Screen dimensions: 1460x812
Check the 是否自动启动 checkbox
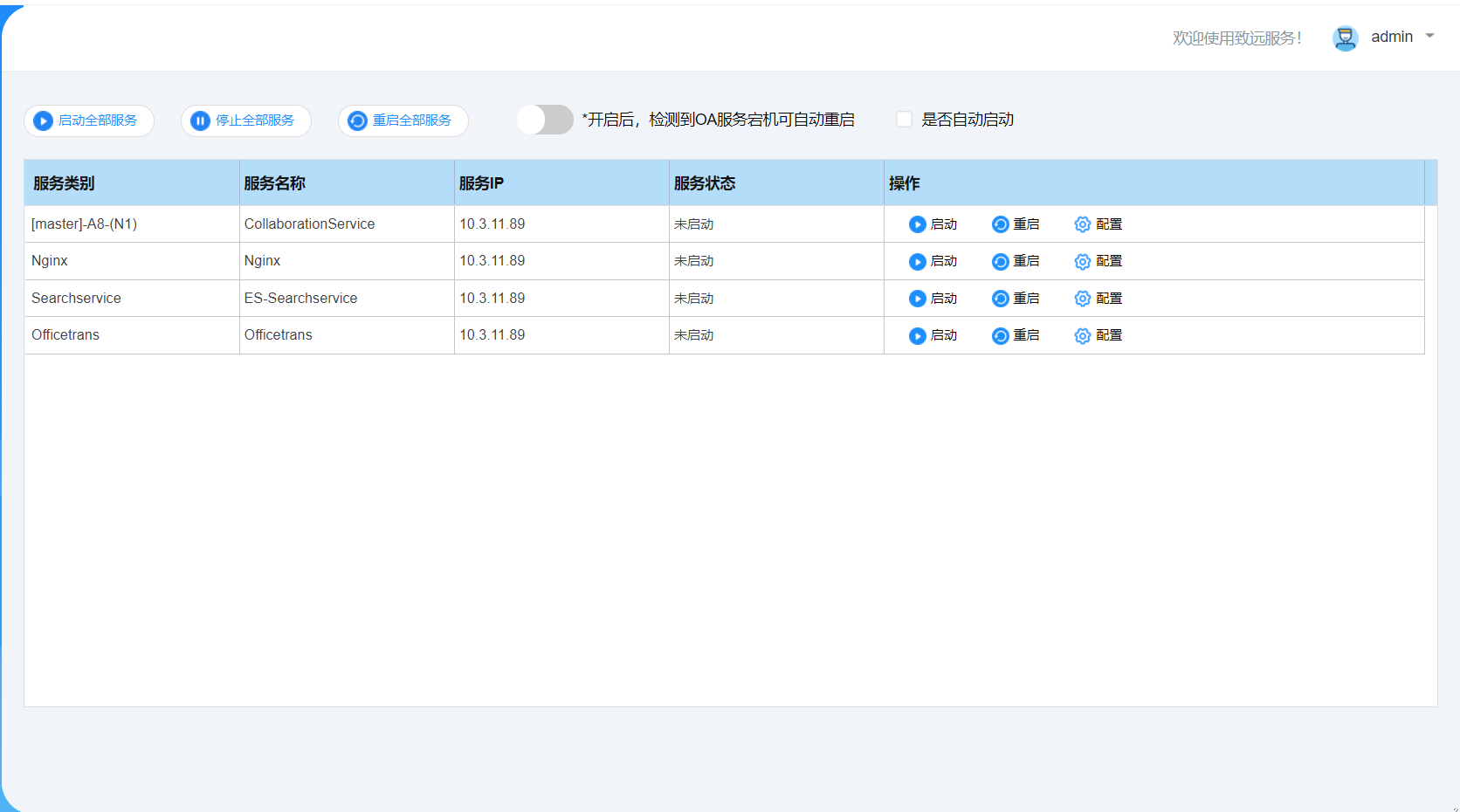[x=904, y=120]
